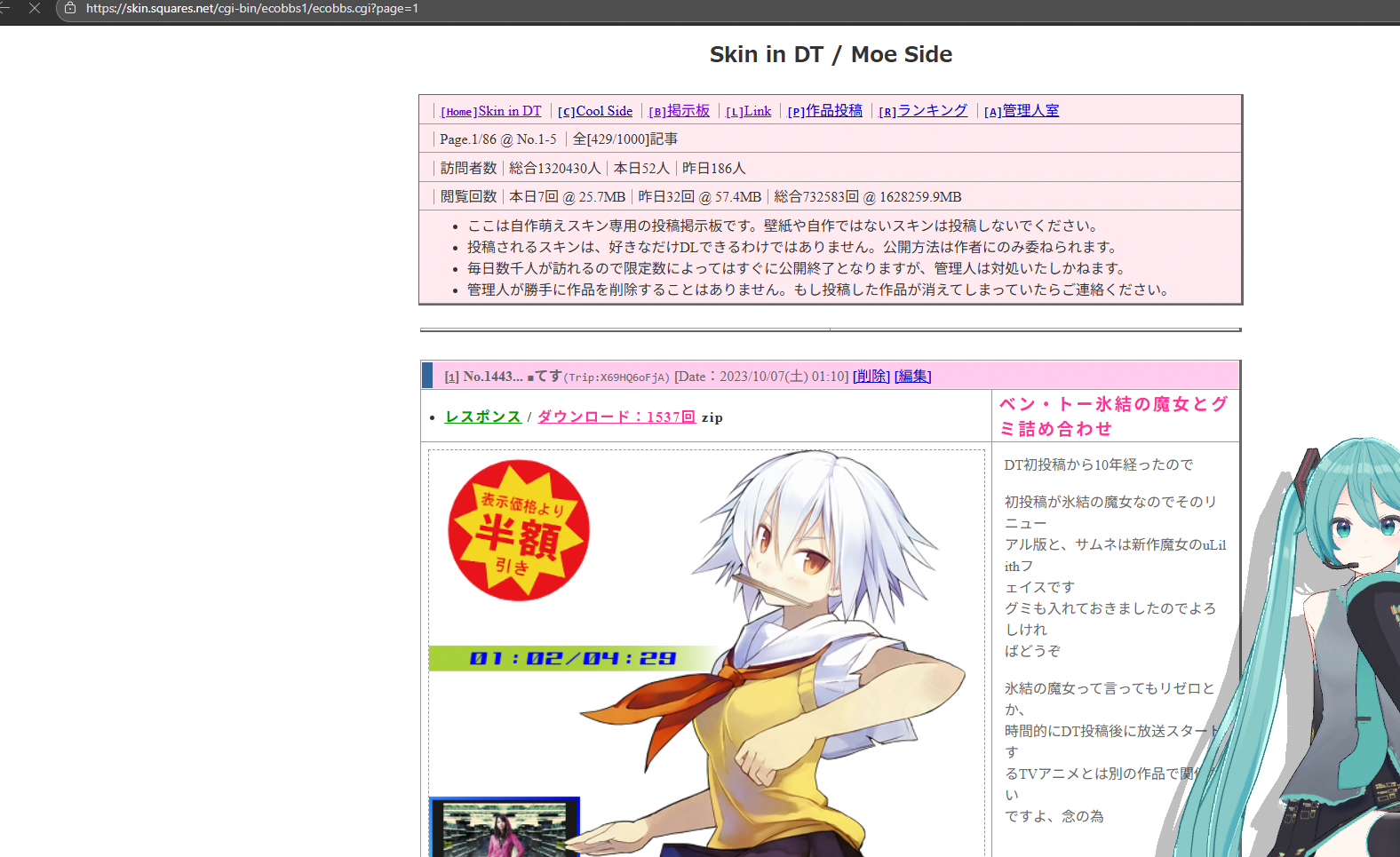Click the browser stop-loading X icon
1400x857 pixels.
pyautogui.click(x=35, y=8)
